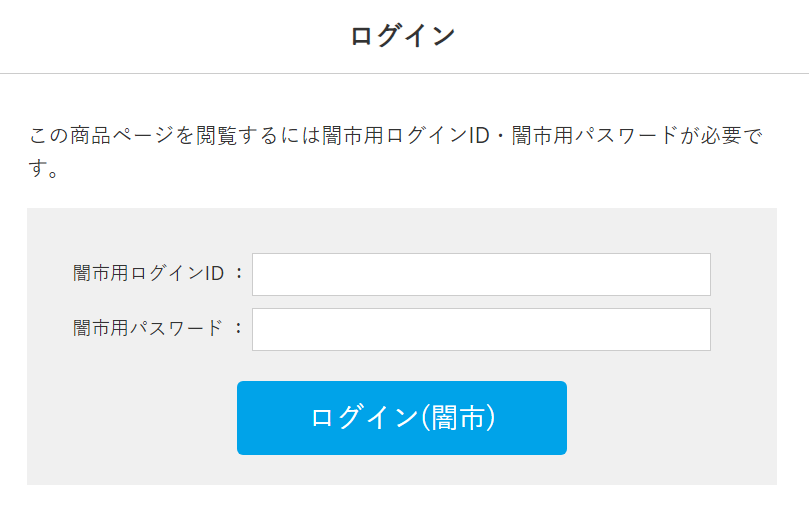The width and height of the screenshot is (809, 519).
Task: Click the white text box beside 闇市用ログインID
Action: click(481, 275)
